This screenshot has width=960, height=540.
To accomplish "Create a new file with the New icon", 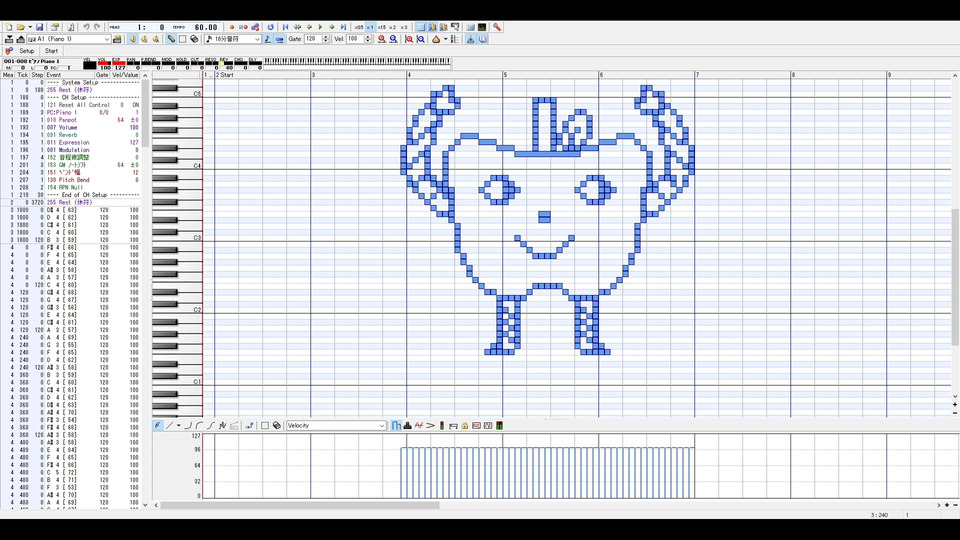I will (x=9, y=27).
